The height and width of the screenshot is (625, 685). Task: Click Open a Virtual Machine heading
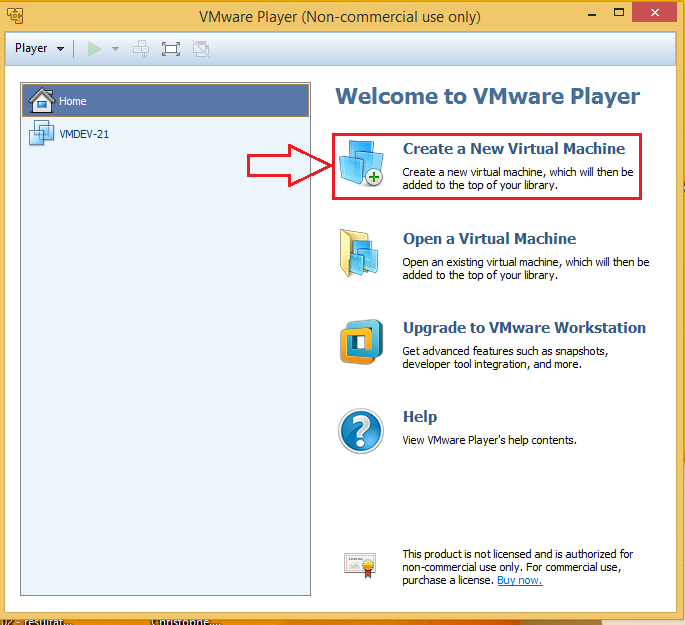489,238
